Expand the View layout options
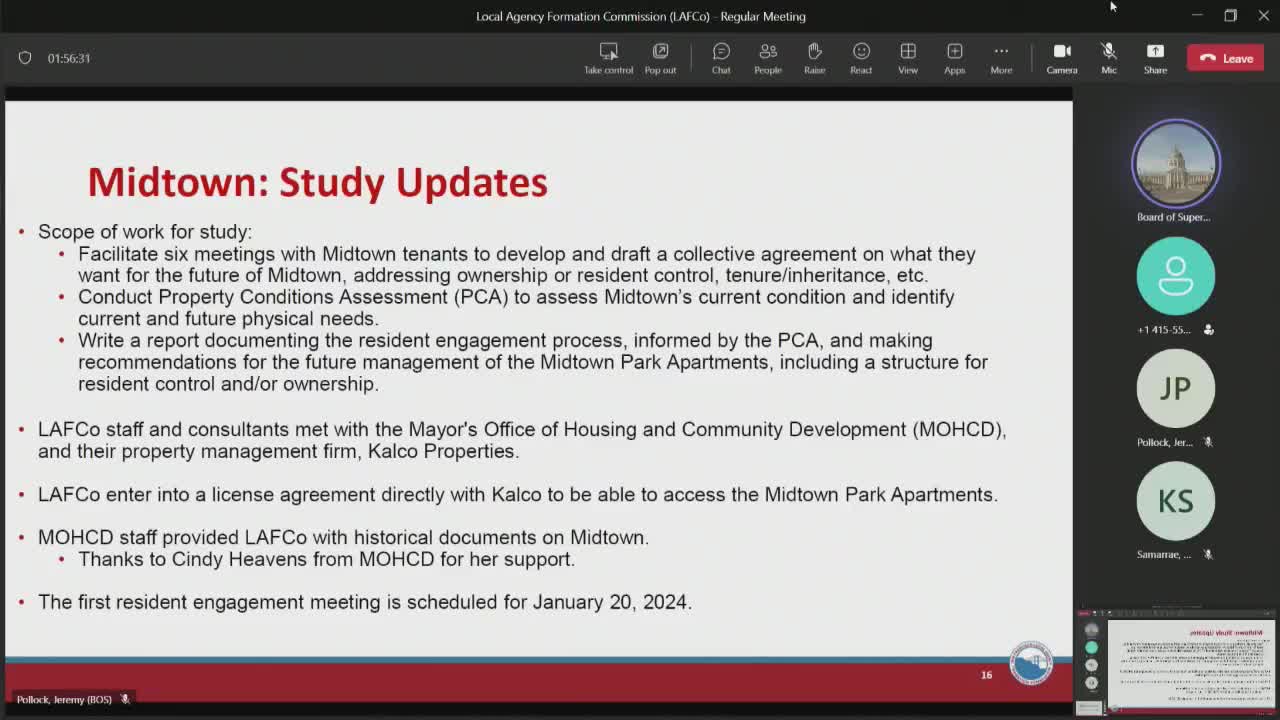1280x720 pixels. pyautogui.click(x=907, y=58)
